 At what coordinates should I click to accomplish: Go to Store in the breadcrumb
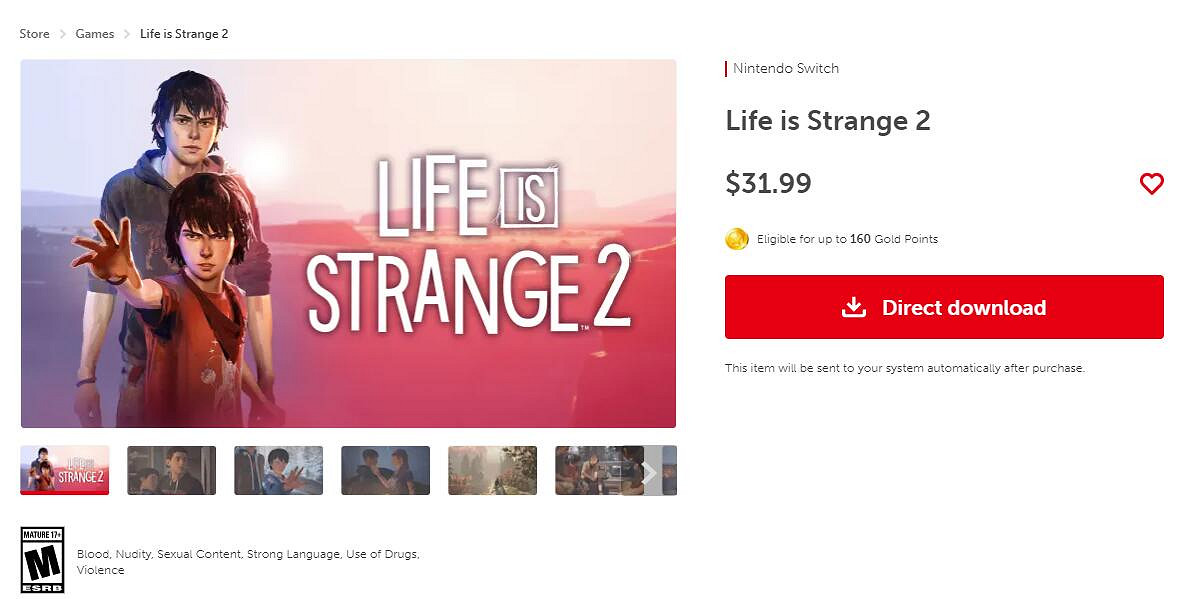tap(34, 34)
